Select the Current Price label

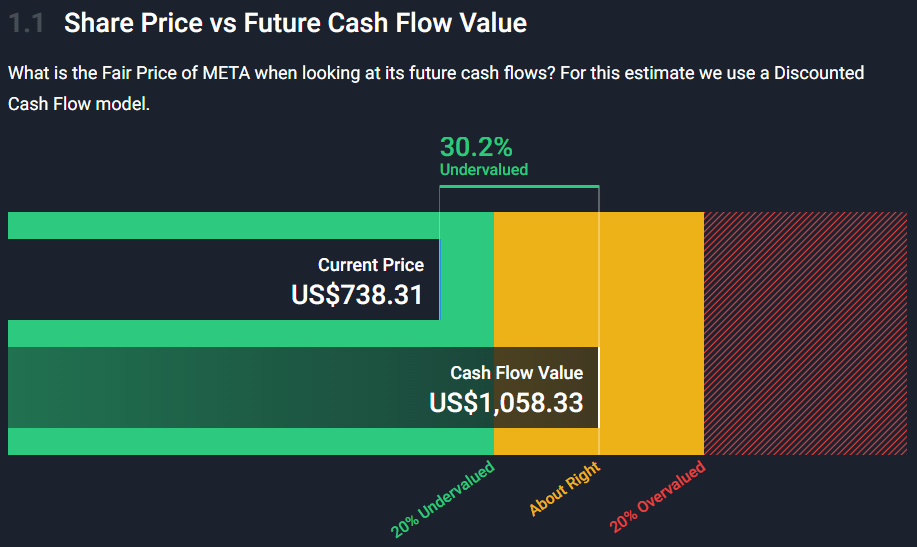click(x=370, y=265)
